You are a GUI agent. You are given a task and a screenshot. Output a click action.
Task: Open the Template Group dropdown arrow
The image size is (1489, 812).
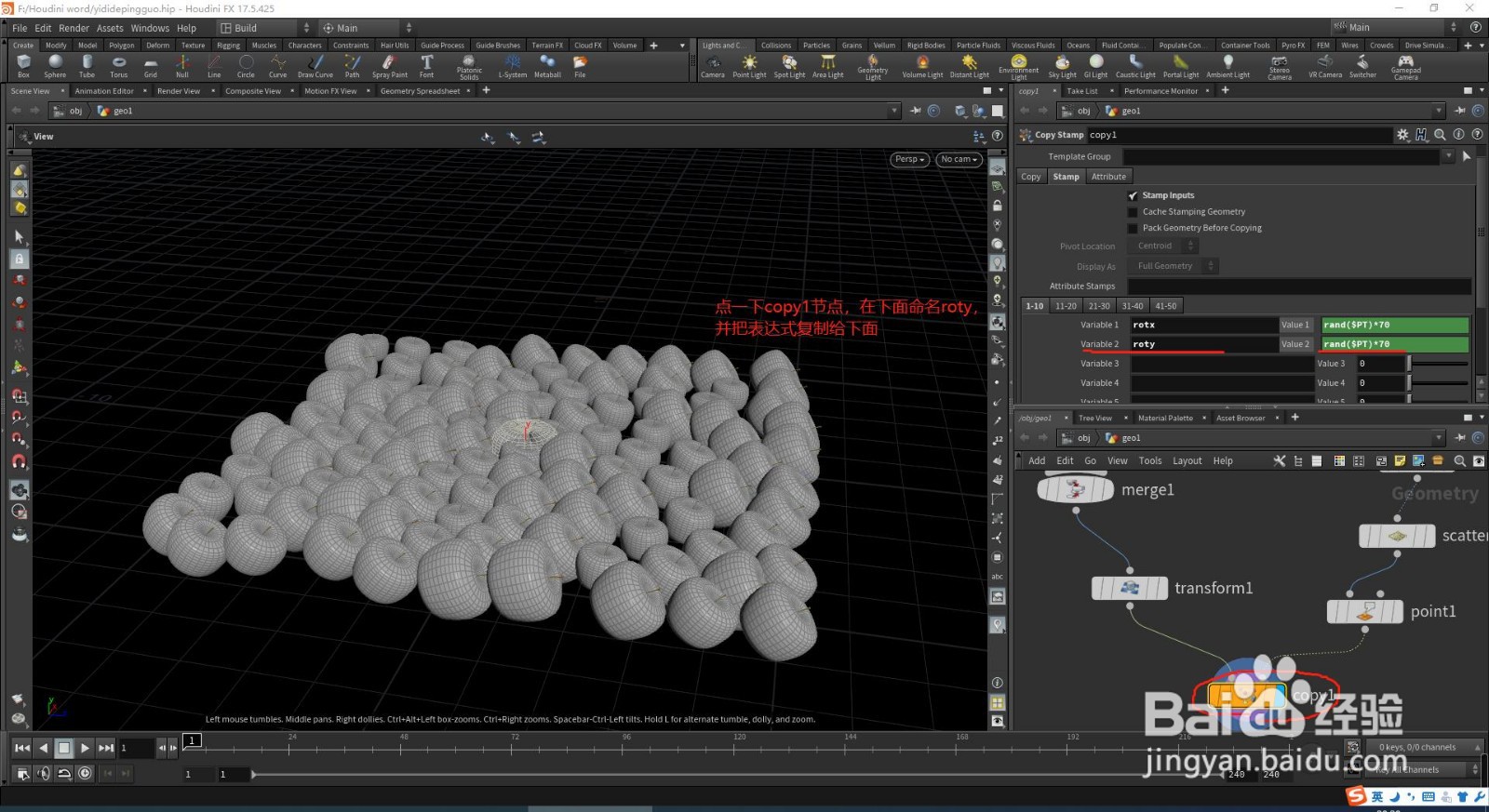click(1448, 156)
